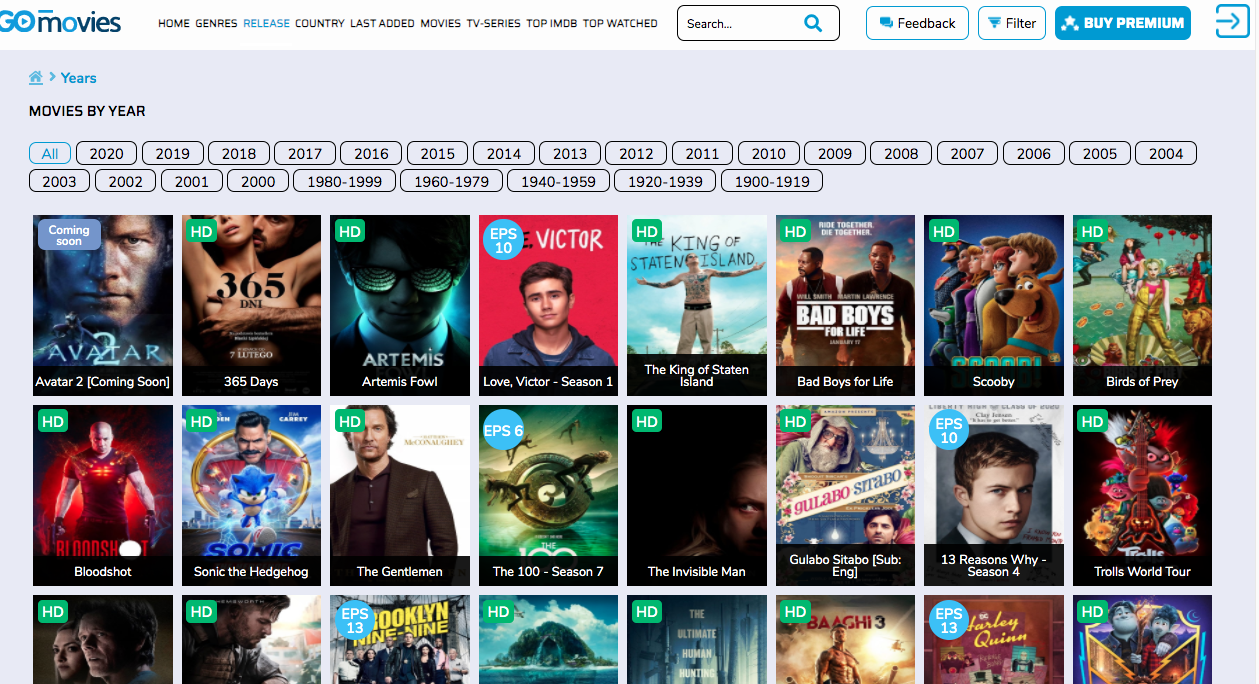
Task: Open the Release menu
Action: (x=266, y=23)
